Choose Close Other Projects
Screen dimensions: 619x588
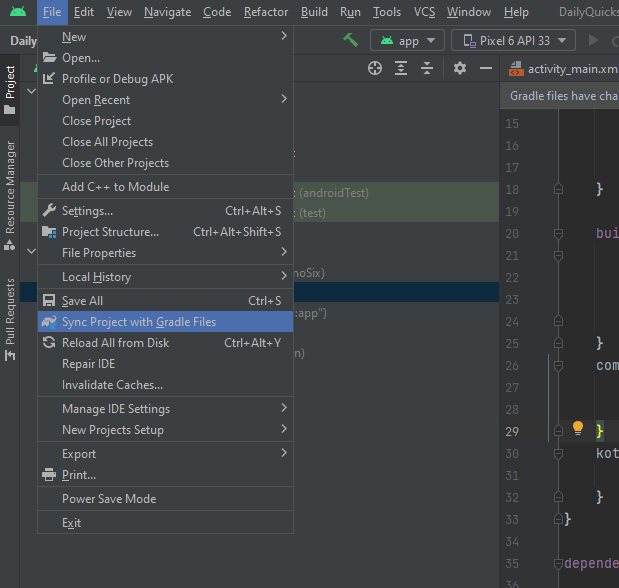point(165,163)
